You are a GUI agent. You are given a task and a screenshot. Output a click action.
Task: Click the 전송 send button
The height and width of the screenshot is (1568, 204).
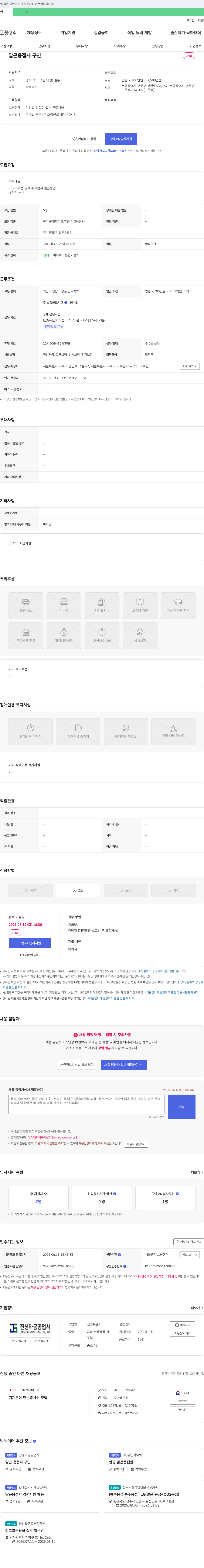pyautogui.click(x=181, y=1107)
